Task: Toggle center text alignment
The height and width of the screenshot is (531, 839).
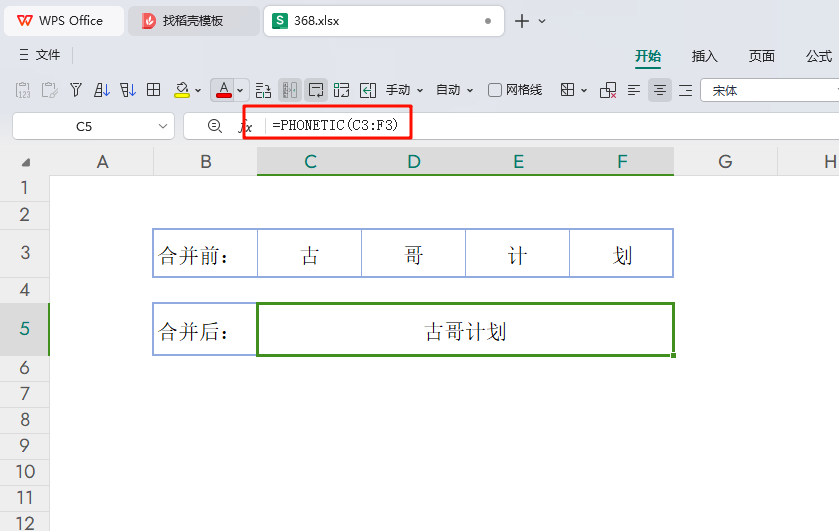Action: (x=660, y=90)
